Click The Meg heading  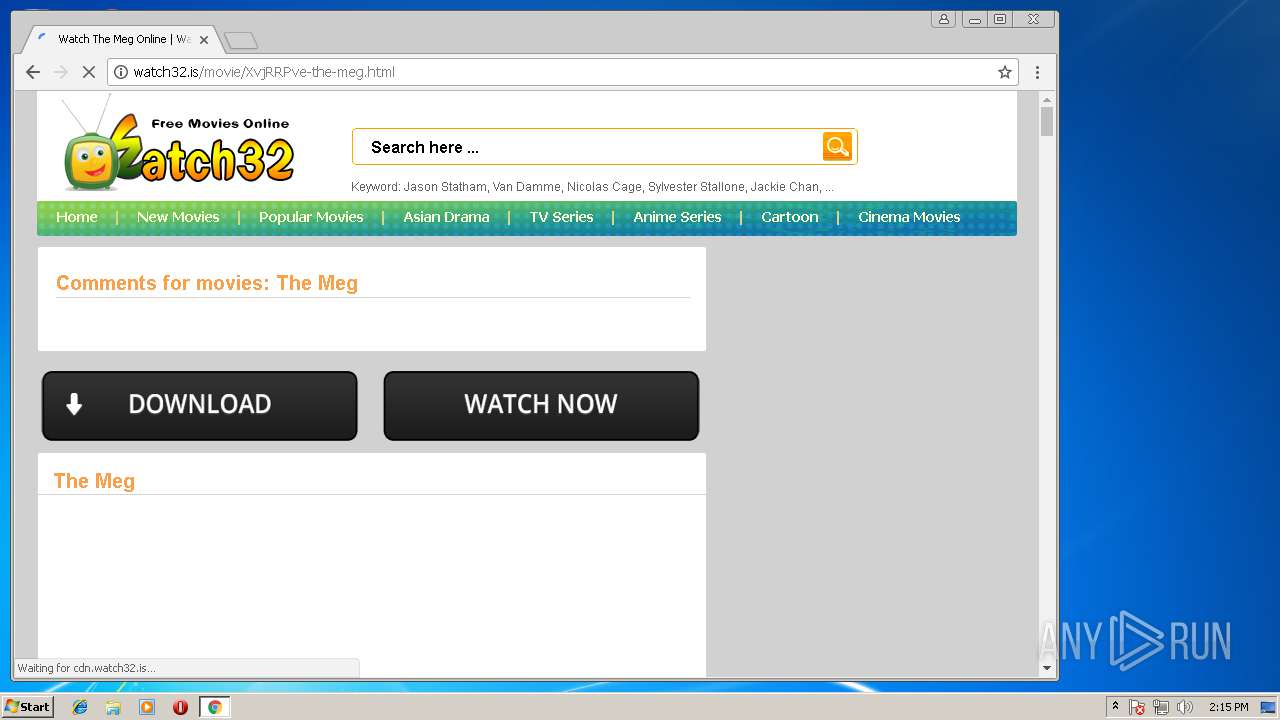(94, 481)
